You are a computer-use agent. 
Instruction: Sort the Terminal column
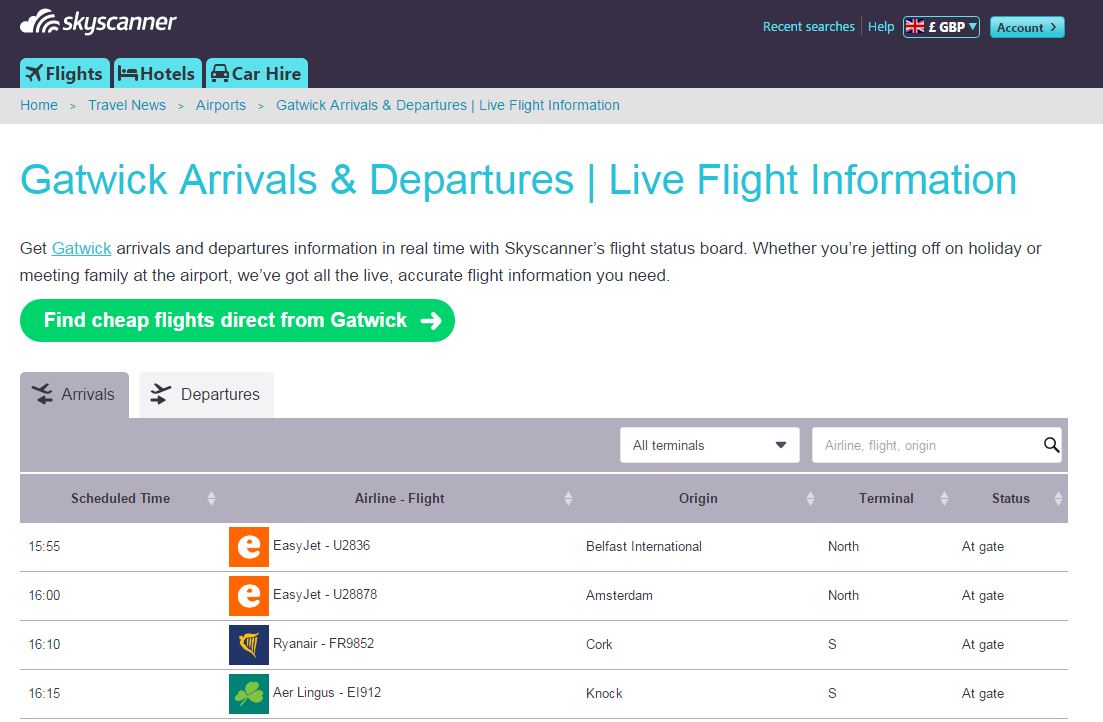943,499
